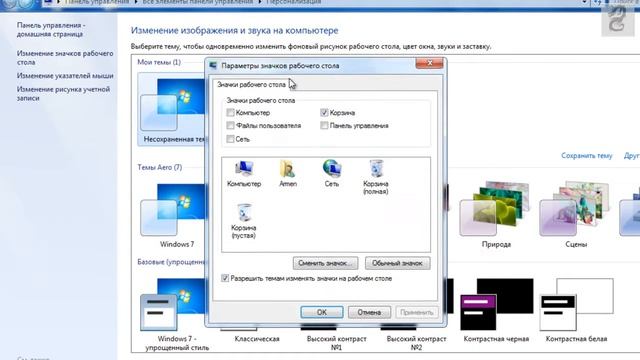Select Windows 7 - упрощенный стиль theme
The height and width of the screenshot is (360, 640).
click(176, 314)
